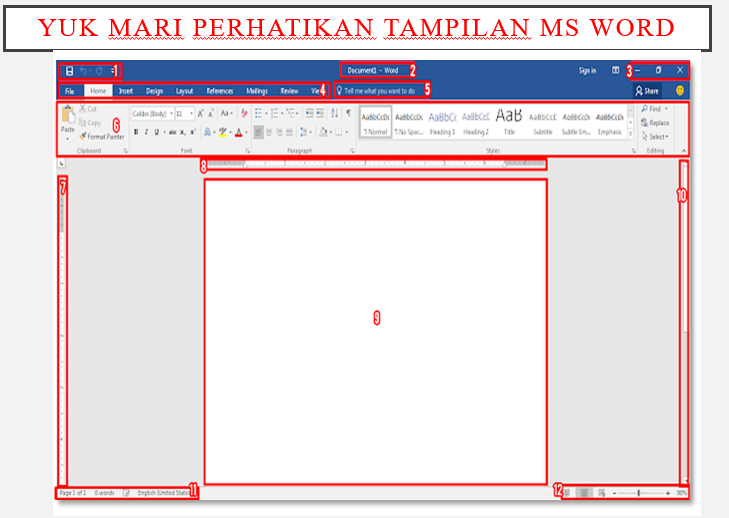
Task: Click the Save icon in Quick Access Toolbar
Action: click(69, 71)
